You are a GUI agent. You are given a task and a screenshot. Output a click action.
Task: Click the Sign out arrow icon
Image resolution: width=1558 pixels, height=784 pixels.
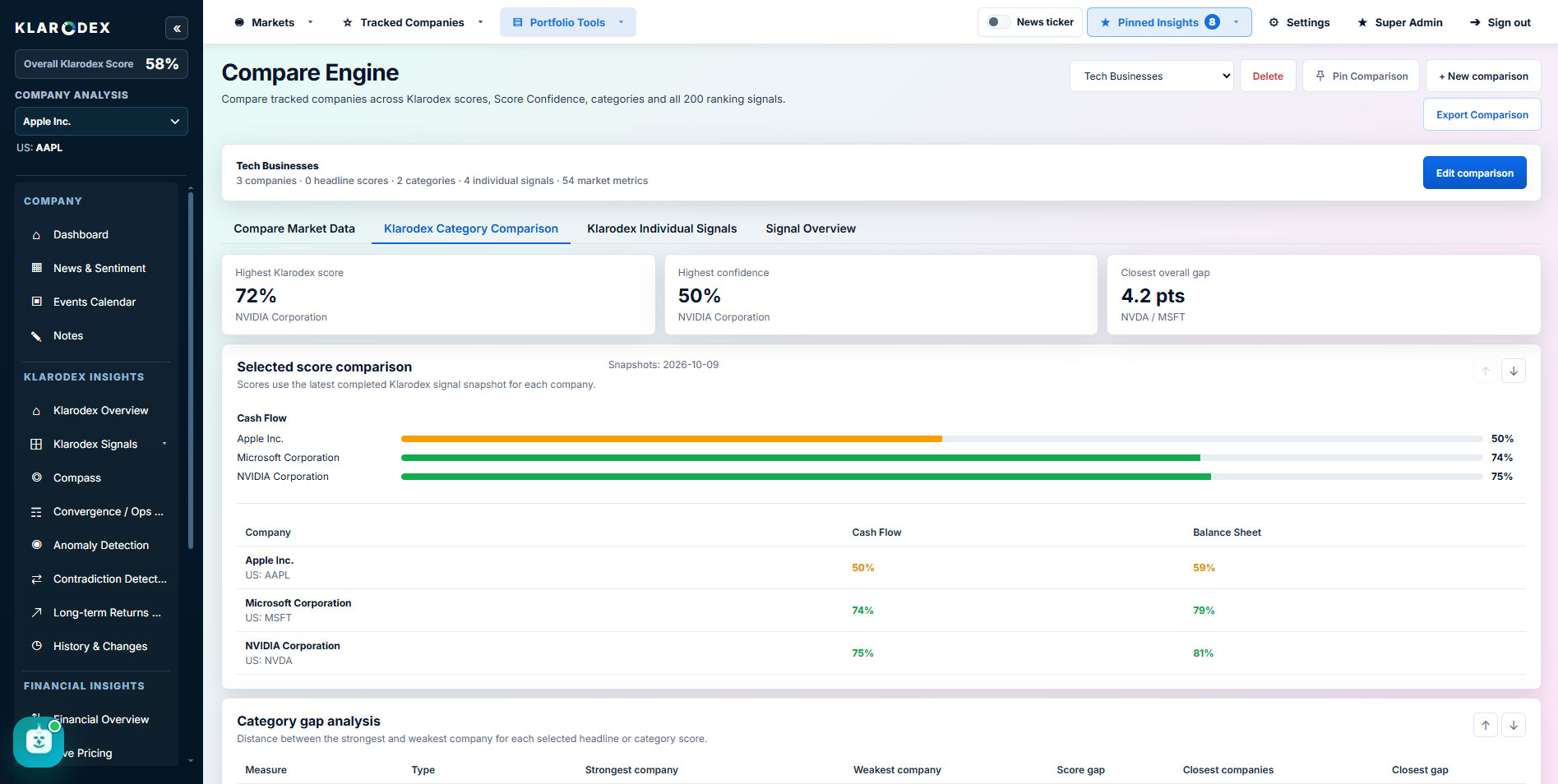(x=1475, y=22)
